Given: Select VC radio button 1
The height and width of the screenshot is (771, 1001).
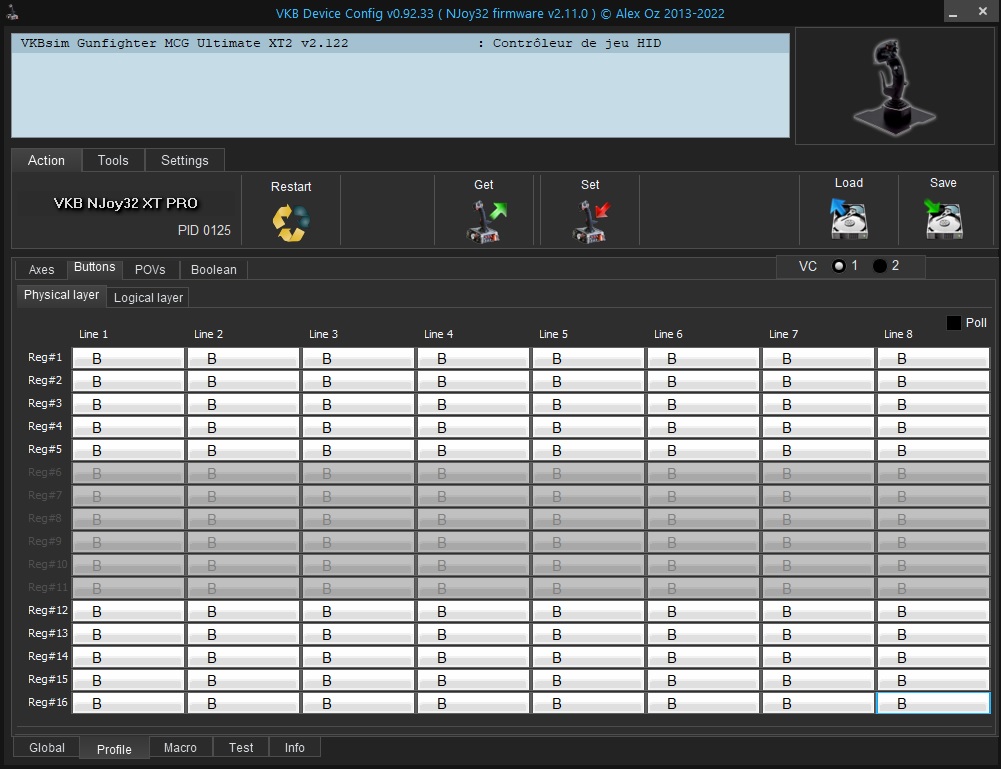Looking at the screenshot, I should [839, 266].
